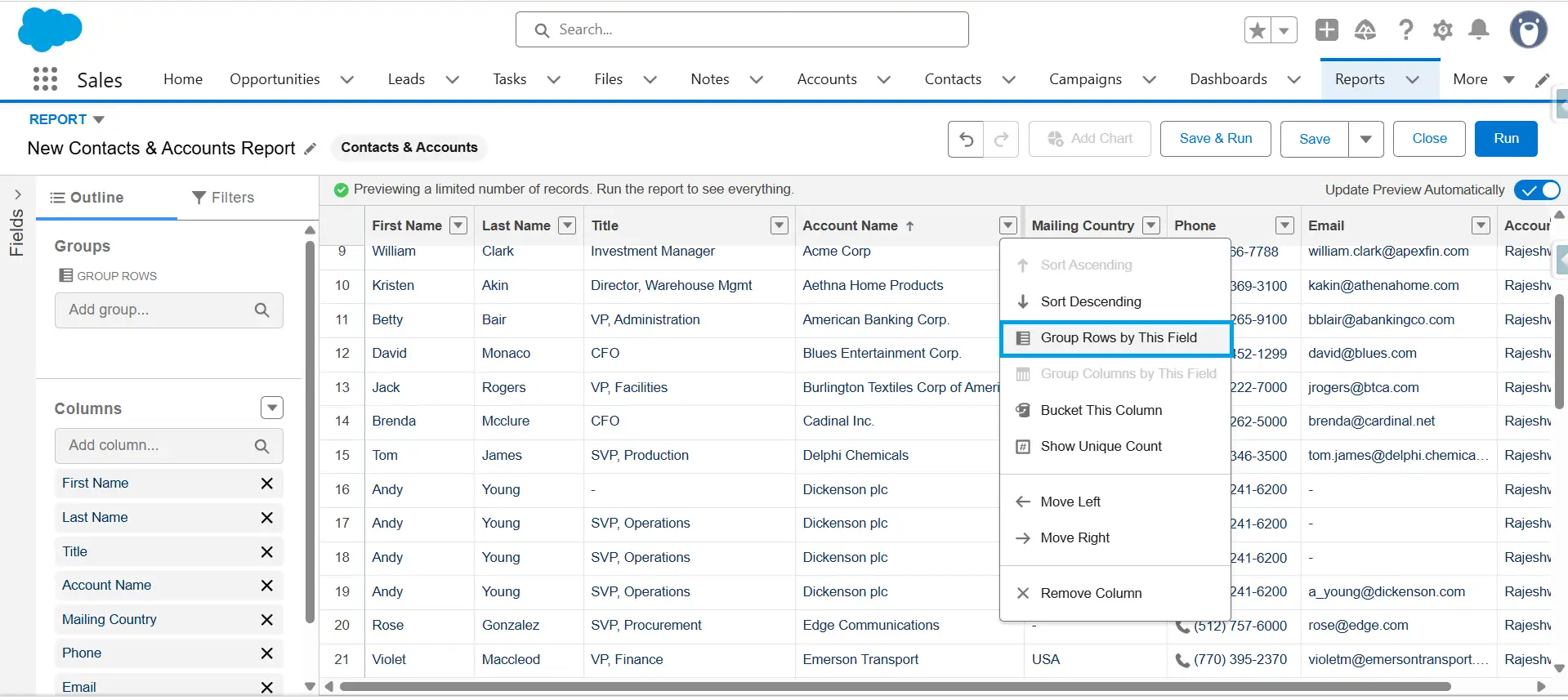Remove Title column from Columns list

pyautogui.click(x=266, y=552)
